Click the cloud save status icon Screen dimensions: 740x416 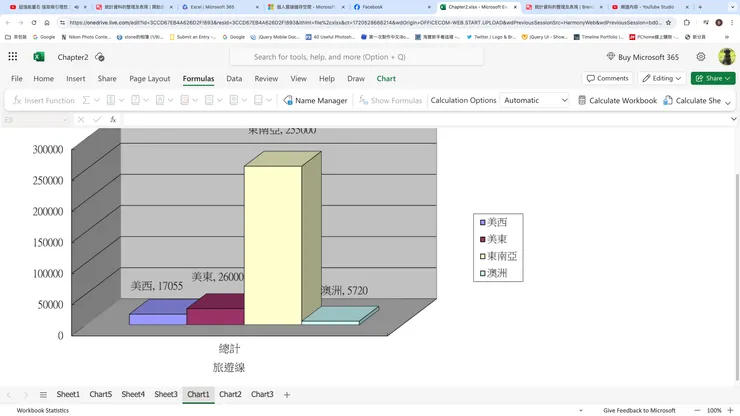100,57
